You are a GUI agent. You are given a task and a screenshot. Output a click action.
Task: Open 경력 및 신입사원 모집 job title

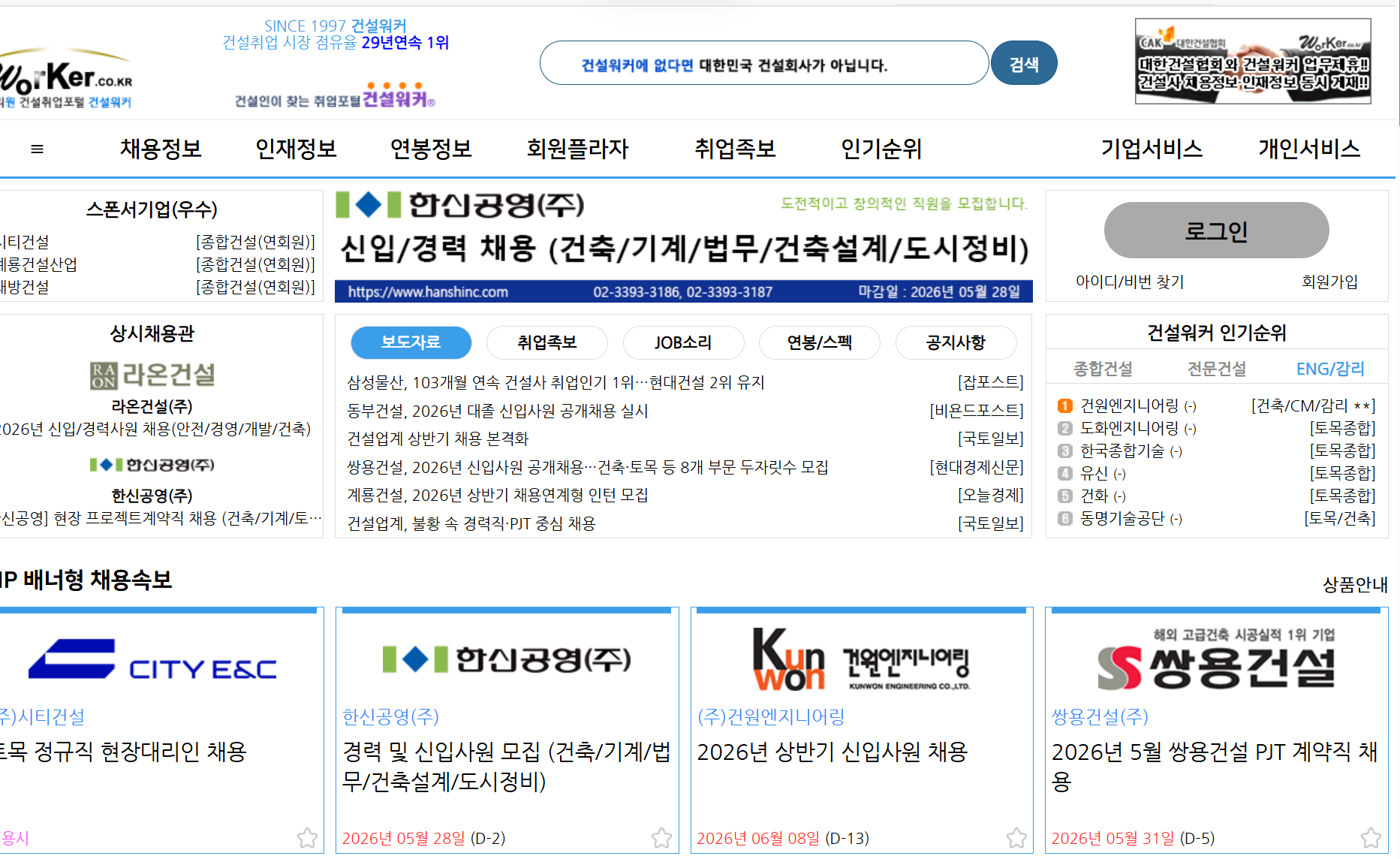tap(507, 767)
